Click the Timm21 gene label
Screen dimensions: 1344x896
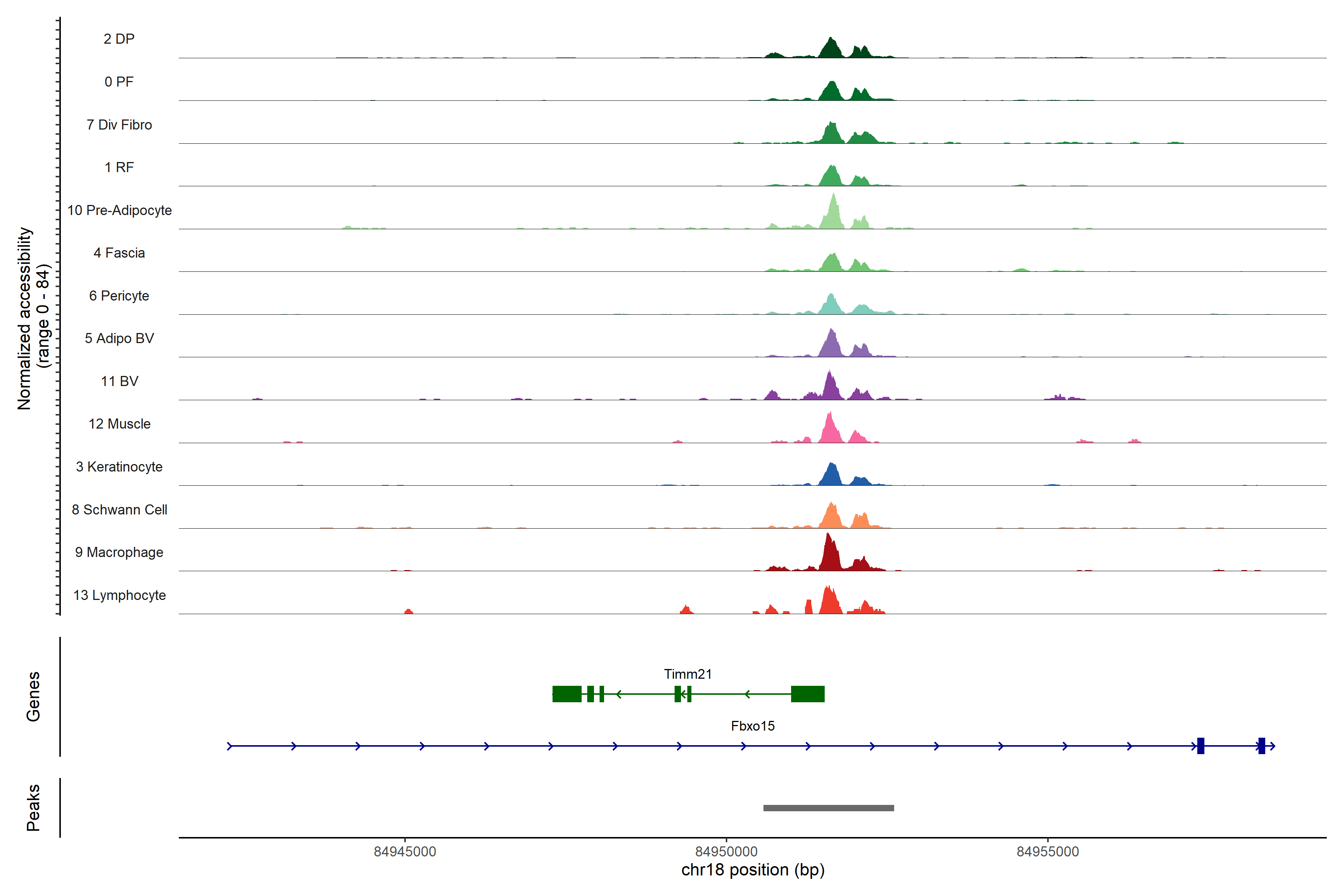[x=687, y=674]
